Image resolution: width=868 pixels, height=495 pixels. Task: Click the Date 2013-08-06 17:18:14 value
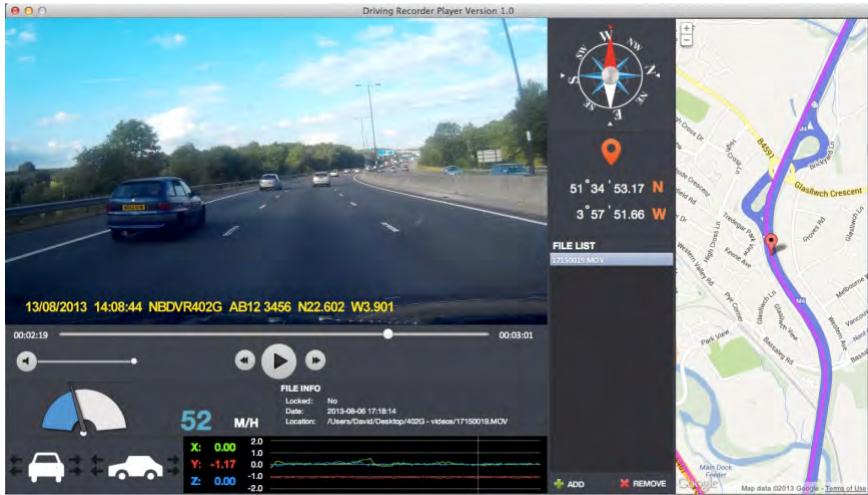click(x=361, y=411)
